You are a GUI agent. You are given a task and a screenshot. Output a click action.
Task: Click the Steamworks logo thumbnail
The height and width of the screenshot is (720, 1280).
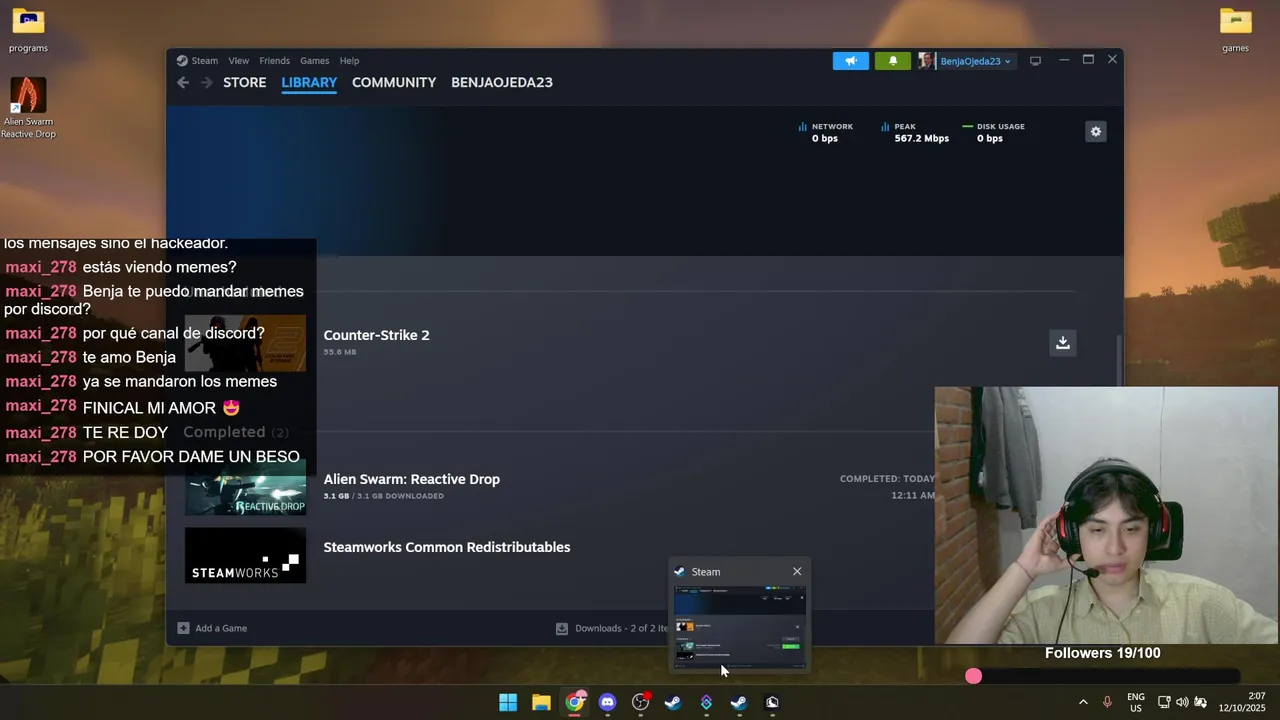click(245, 555)
